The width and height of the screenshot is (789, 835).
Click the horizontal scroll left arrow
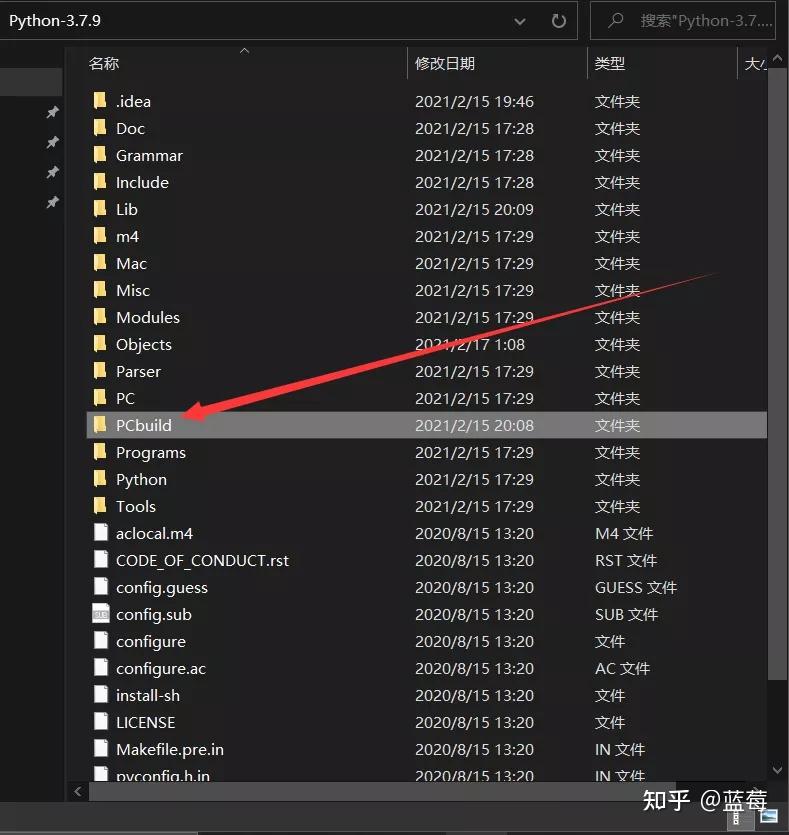78,791
